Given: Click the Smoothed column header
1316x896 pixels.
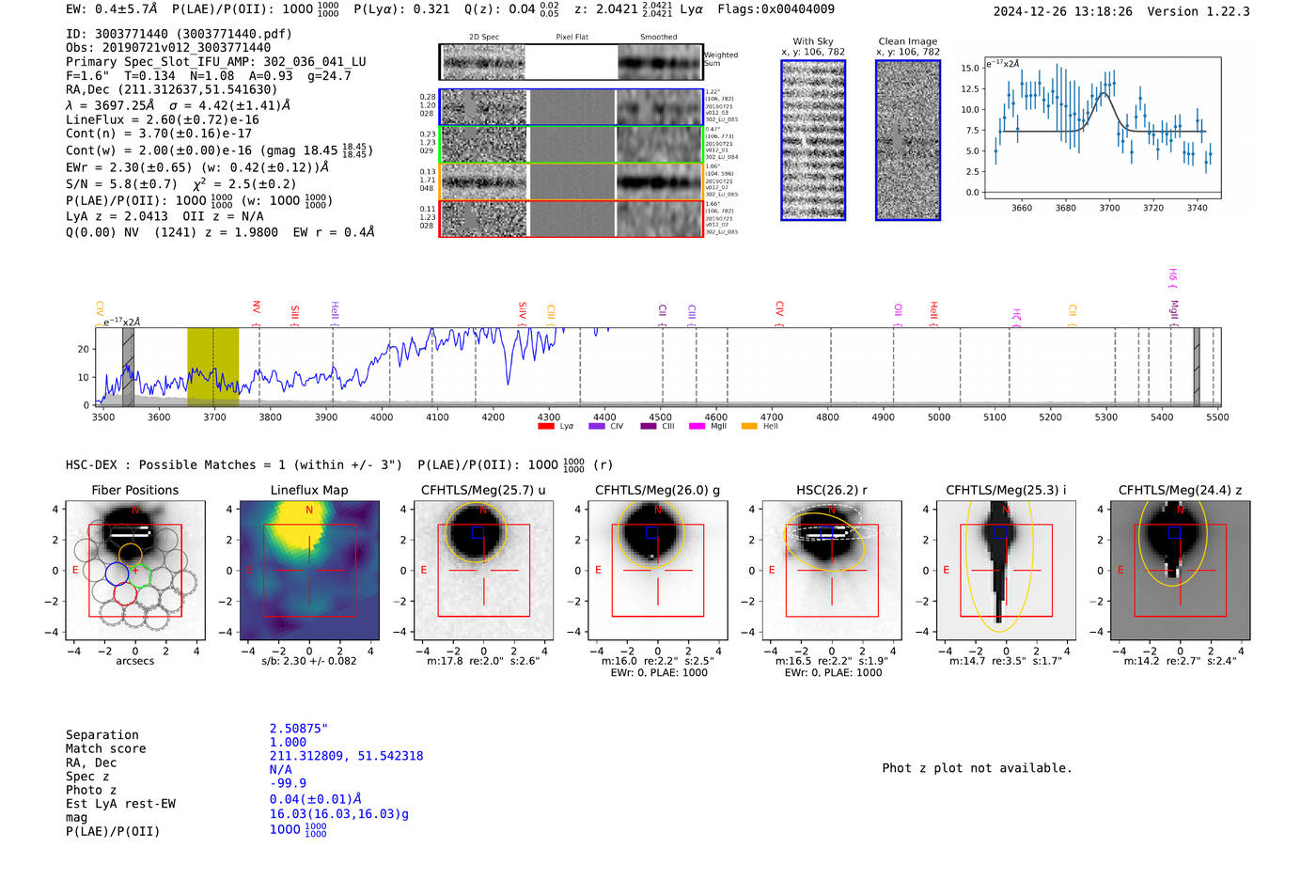Looking at the screenshot, I should coord(659,38).
